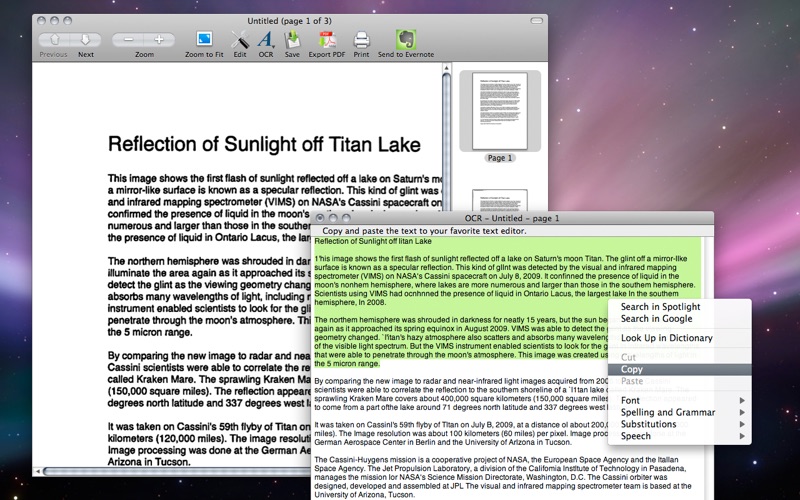Print the document via Print icon
The image size is (800, 500).
361,39
